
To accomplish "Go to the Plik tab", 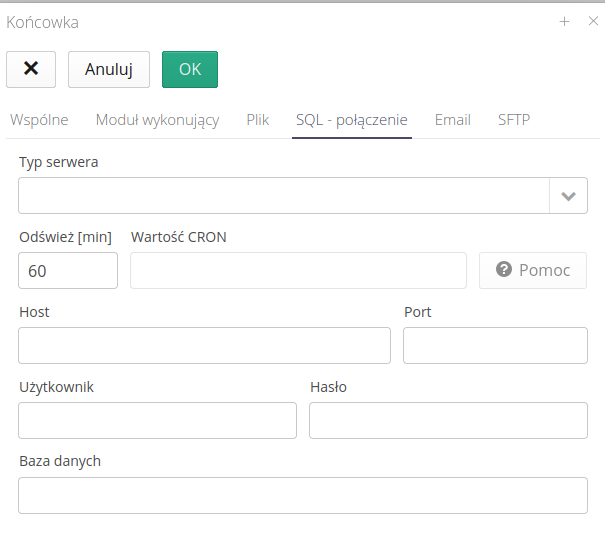I will click(x=258, y=120).
